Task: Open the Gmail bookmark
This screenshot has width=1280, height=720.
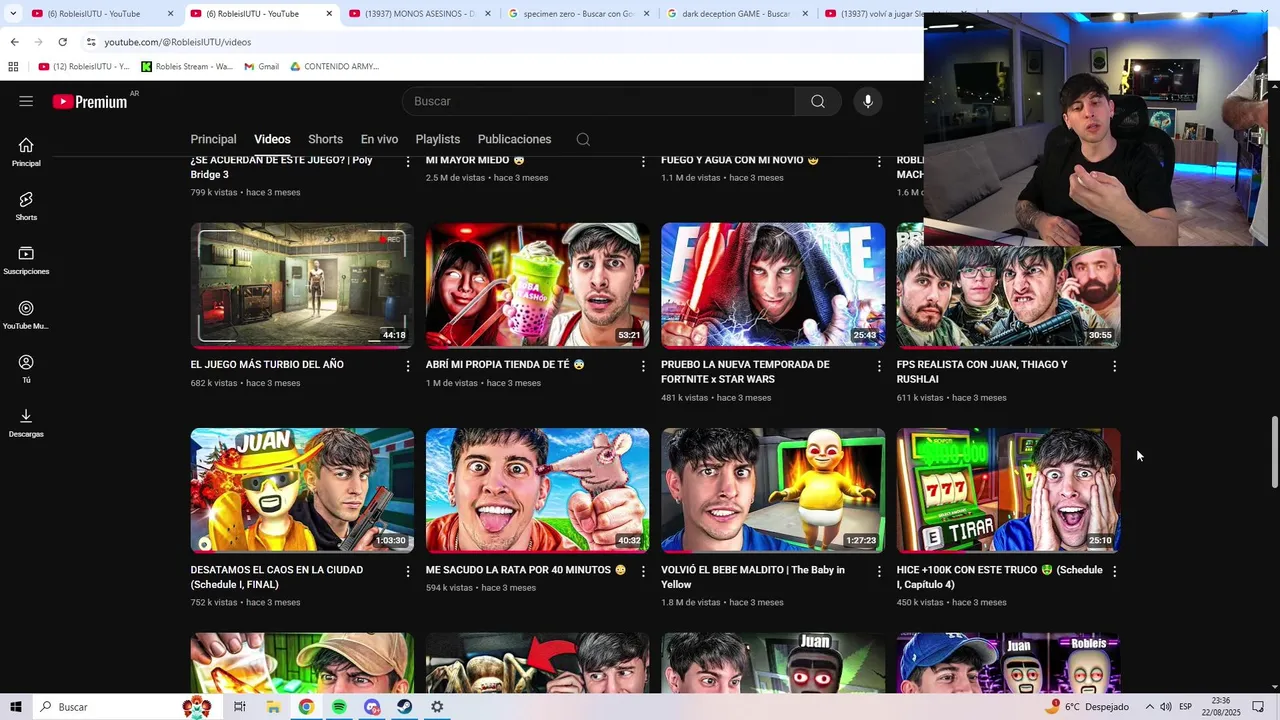Action: [x=262, y=66]
